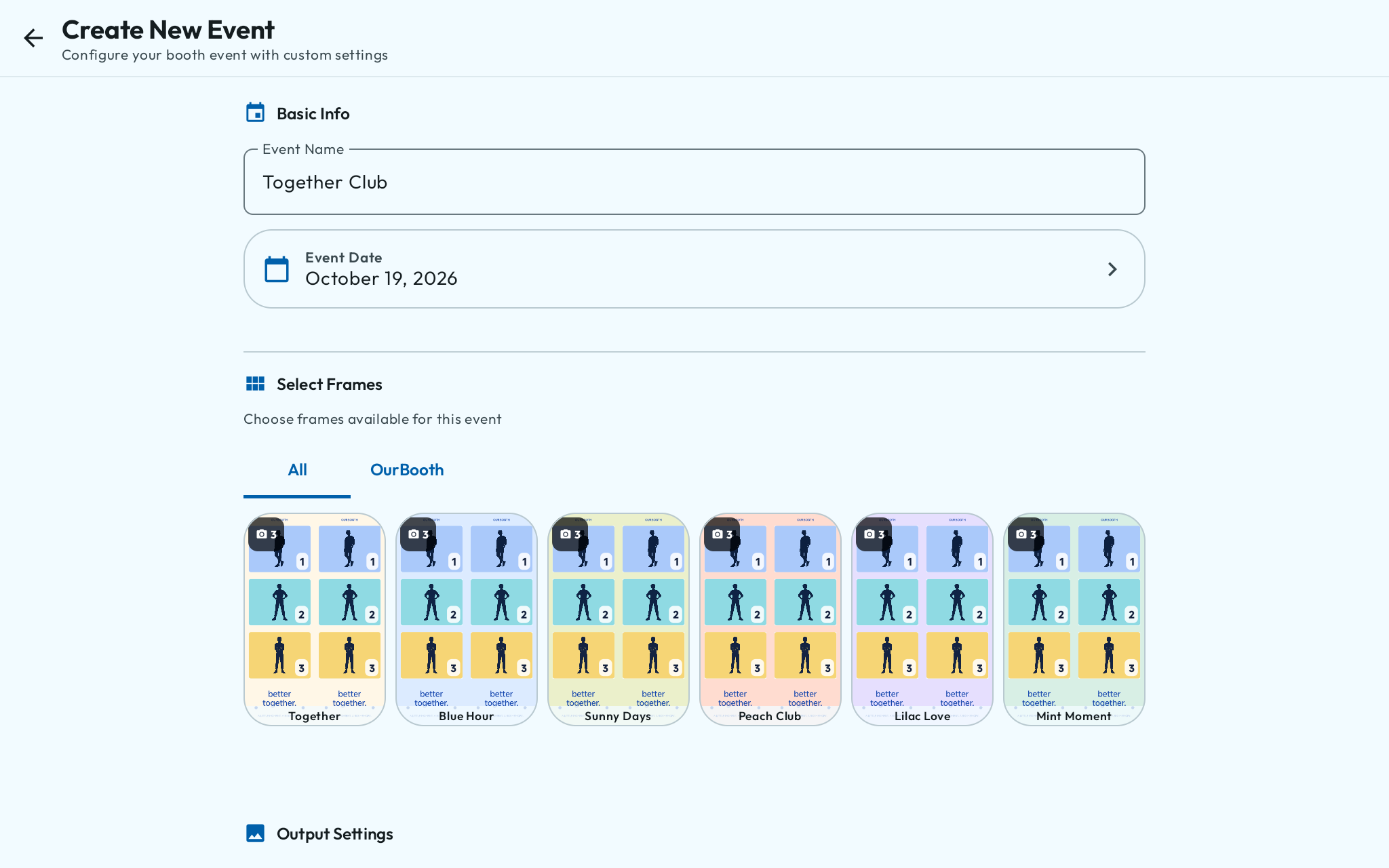Click the camera count badge on Lilac Love frame

tap(874, 534)
